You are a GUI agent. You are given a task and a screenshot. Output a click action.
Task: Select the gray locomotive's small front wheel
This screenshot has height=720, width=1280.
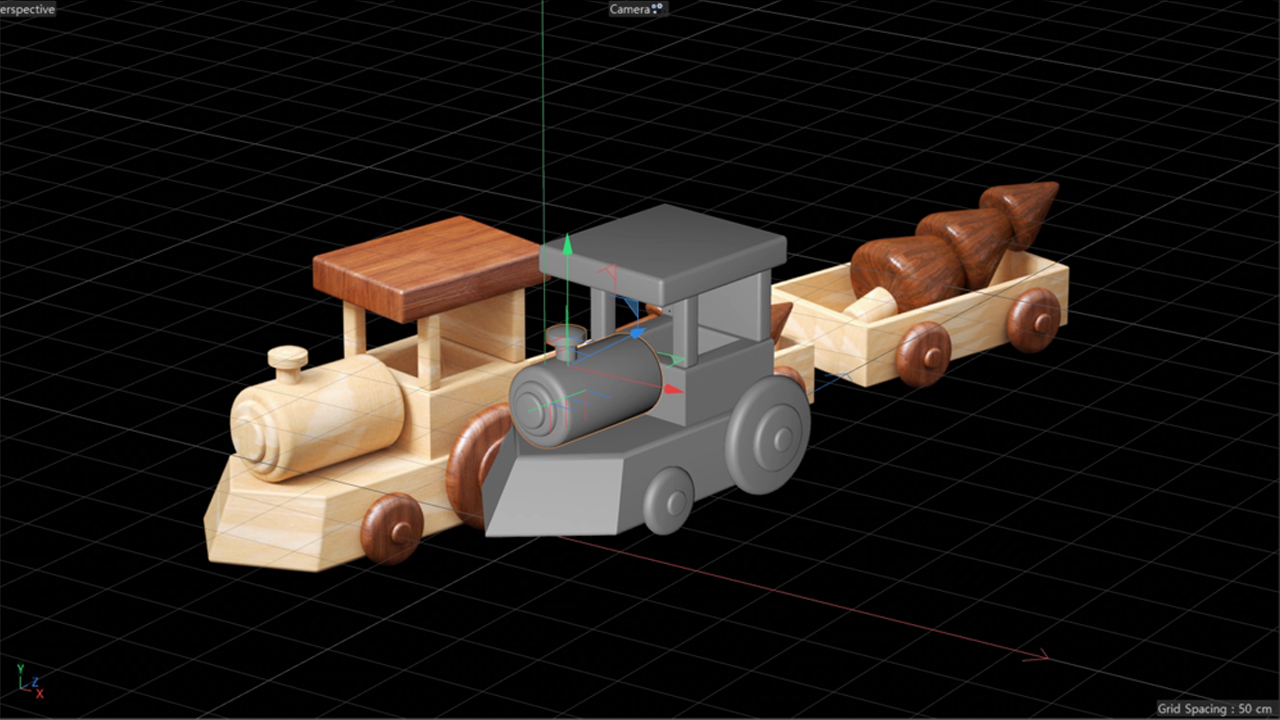click(669, 500)
